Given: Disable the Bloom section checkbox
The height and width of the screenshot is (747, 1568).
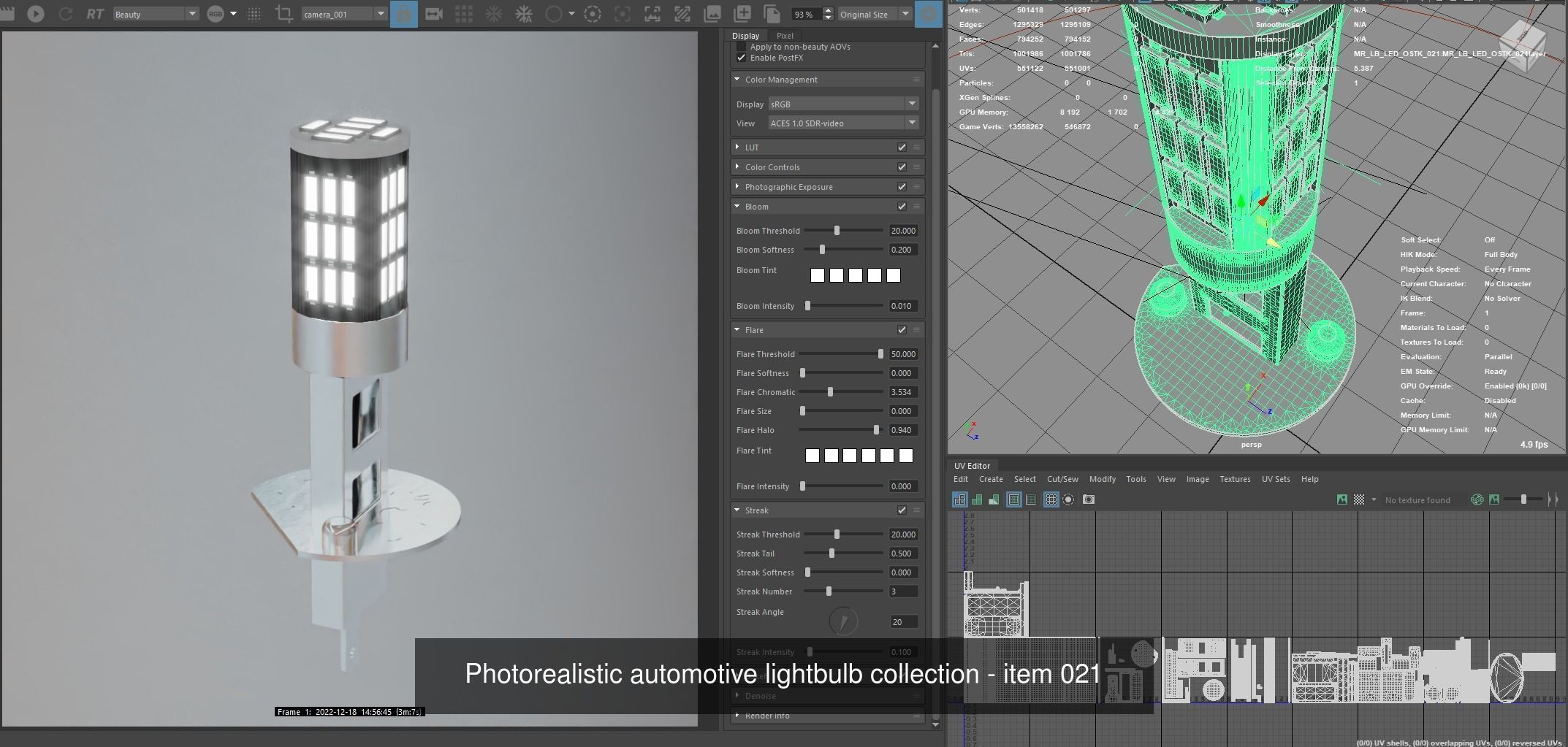Looking at the screenshot, I should pos(902,207).
